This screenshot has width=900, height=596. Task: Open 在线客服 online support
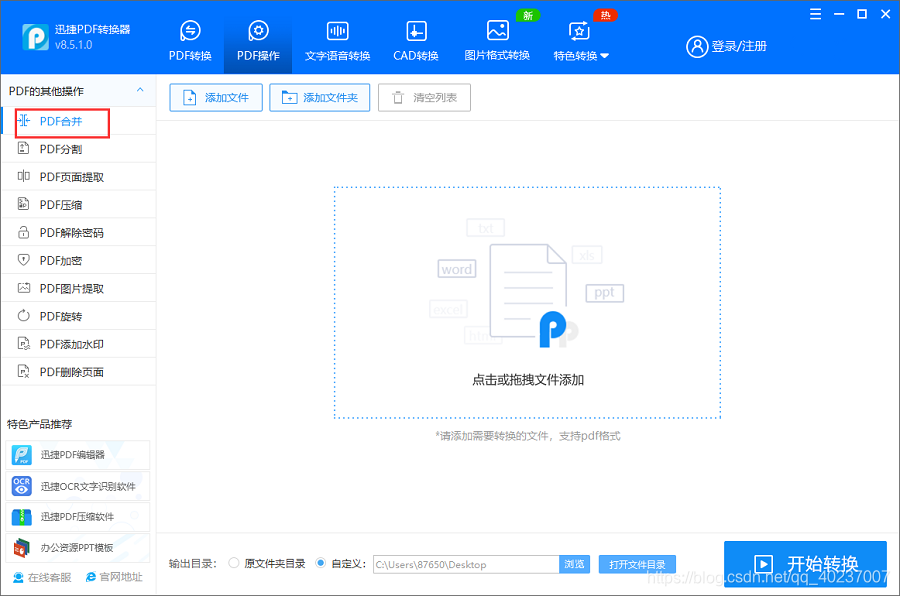click(42, 577)
